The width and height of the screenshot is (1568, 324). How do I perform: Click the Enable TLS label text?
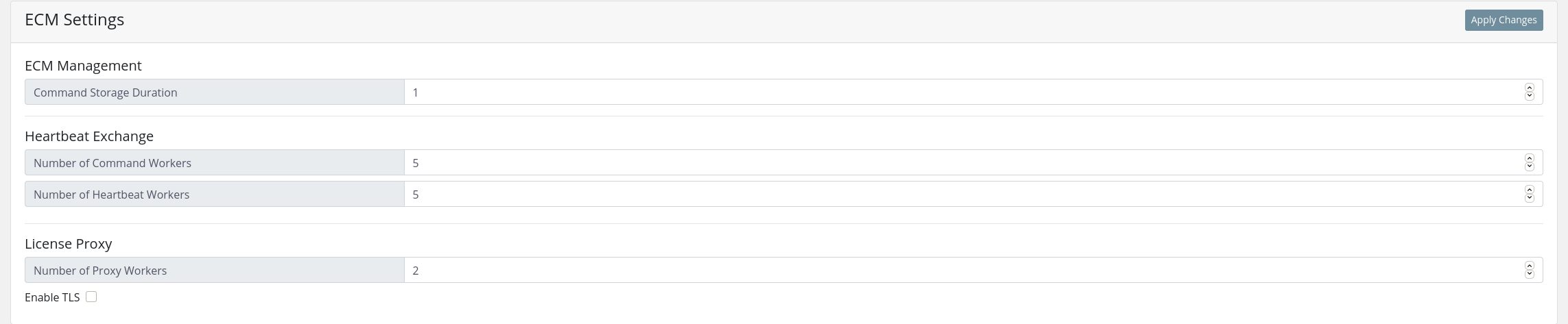(x=52, y=297)
